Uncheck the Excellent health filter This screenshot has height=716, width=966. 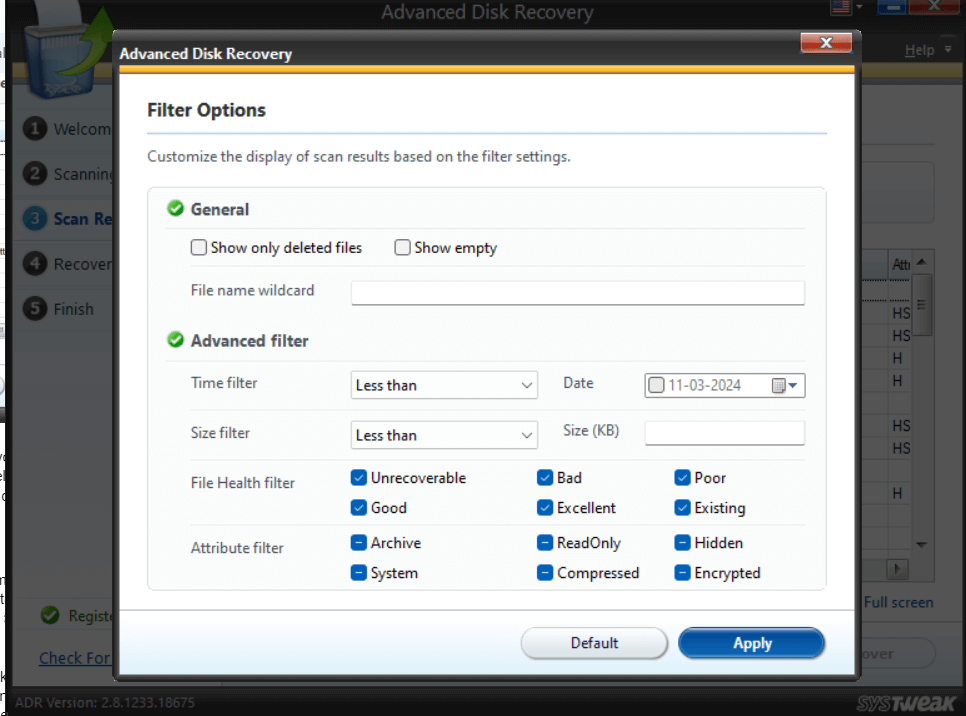pos(545,508)
